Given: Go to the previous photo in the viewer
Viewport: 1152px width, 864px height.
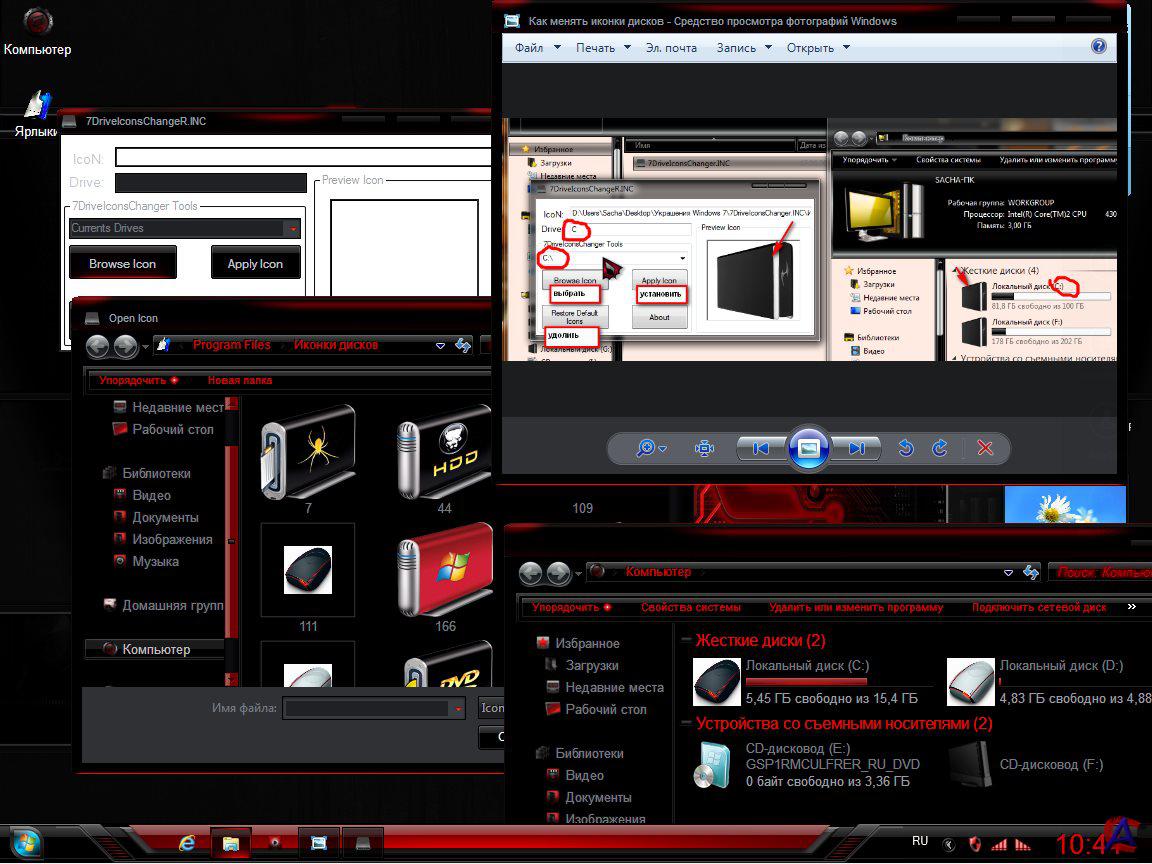Looking at the screenshot, I should coord(760,449).
